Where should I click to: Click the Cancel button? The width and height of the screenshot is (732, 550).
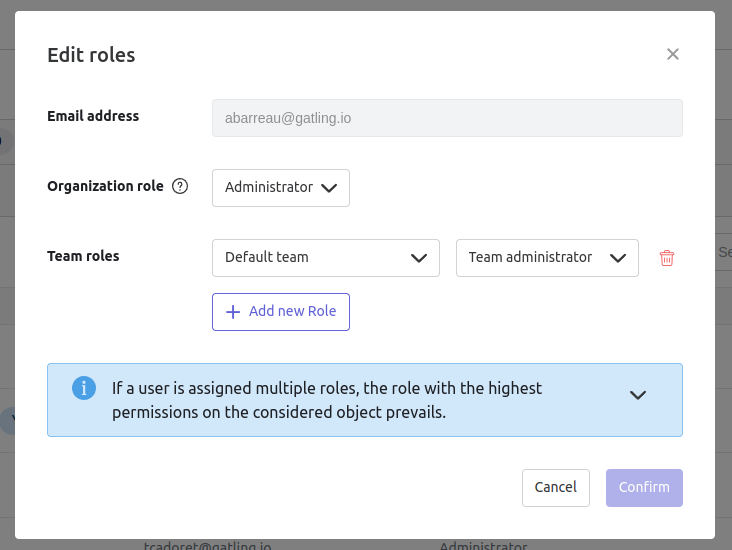click(x=555, y=488)
